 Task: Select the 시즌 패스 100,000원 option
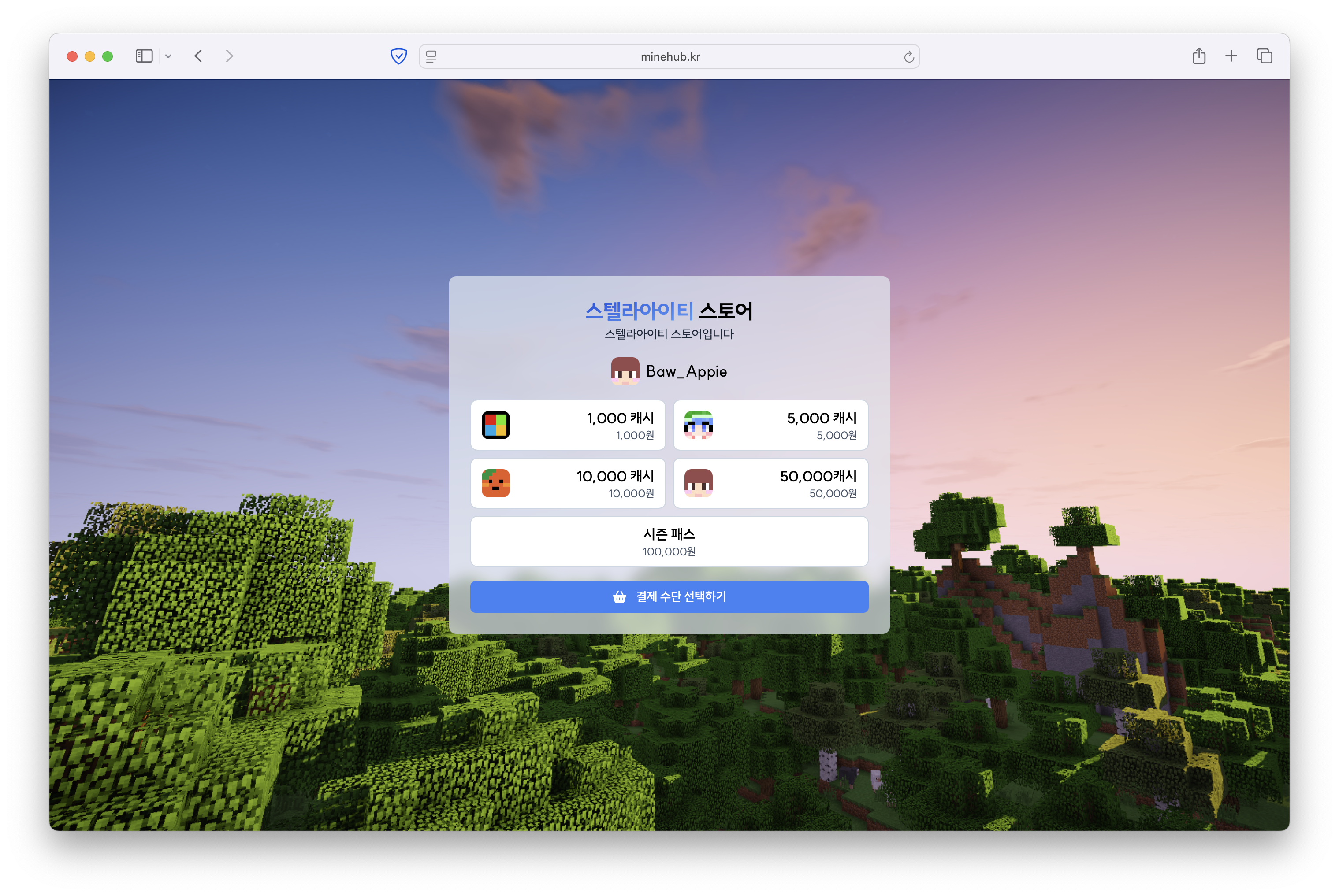point(669,541)
